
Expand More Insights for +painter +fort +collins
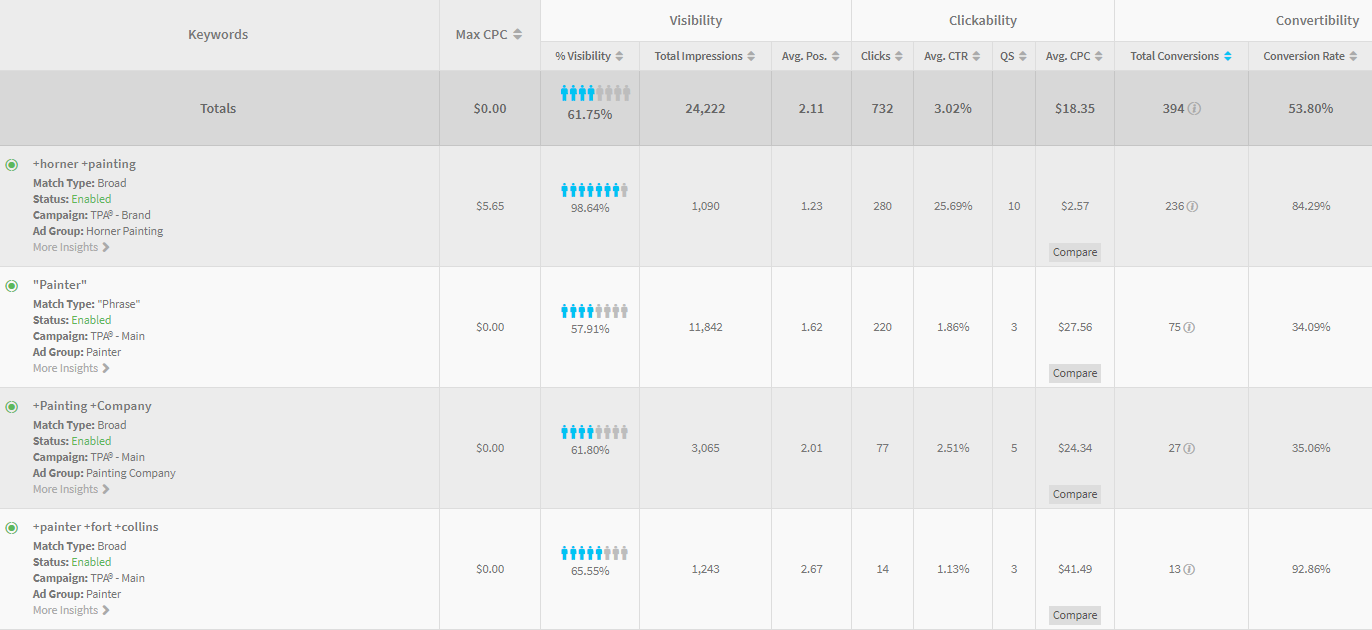coord(71,610)
